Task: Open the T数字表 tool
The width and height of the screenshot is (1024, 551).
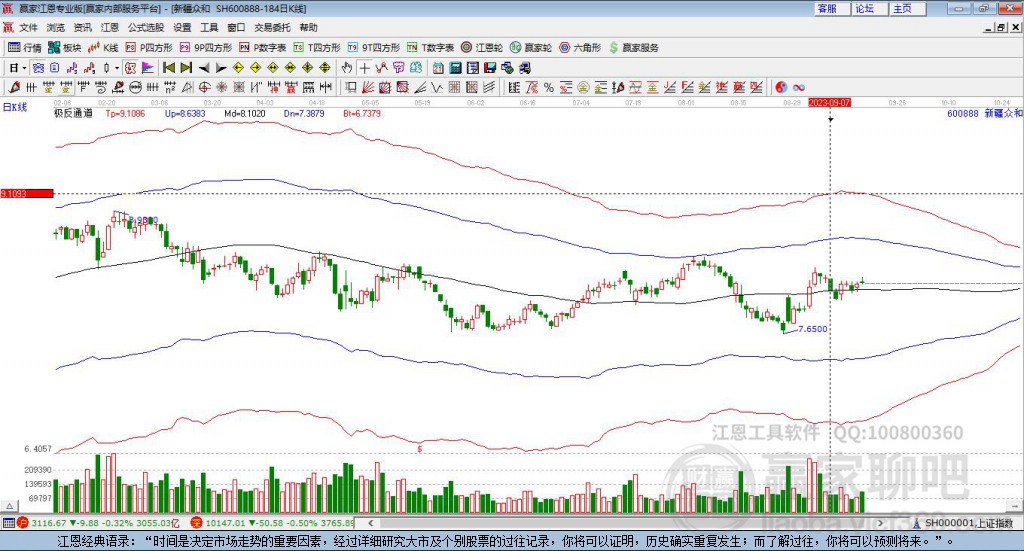Action: click(x=430, y=48)
